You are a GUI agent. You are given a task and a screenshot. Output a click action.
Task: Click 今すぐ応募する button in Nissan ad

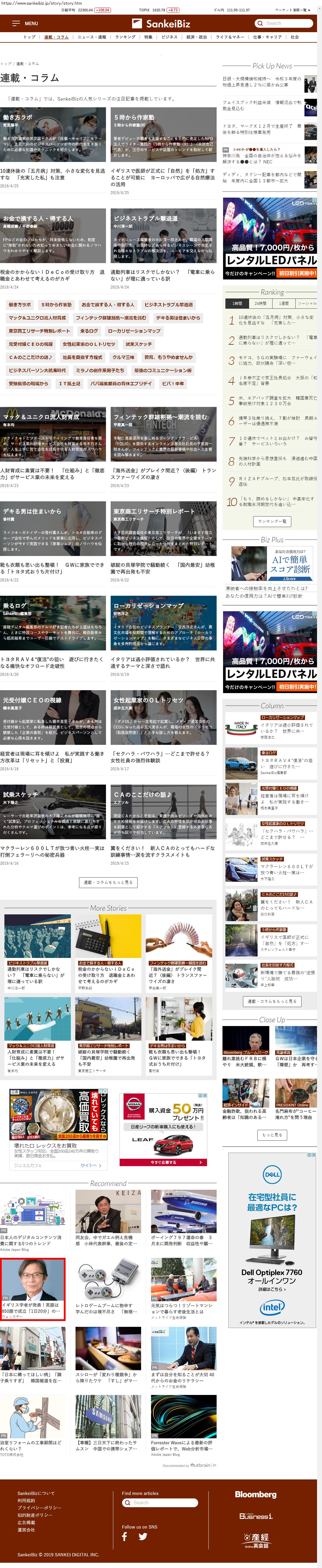[x=163, y=1163]
